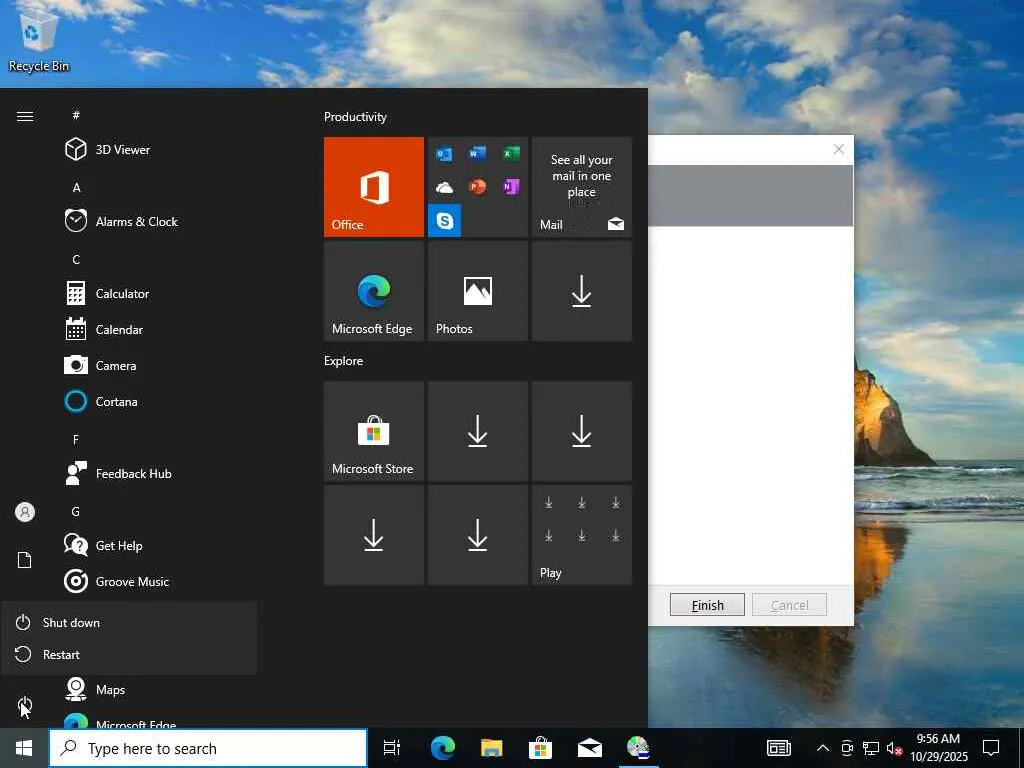This screenshot has width=1024, height=768.
Task: Click the F letter group header
Action: [76, 440]
